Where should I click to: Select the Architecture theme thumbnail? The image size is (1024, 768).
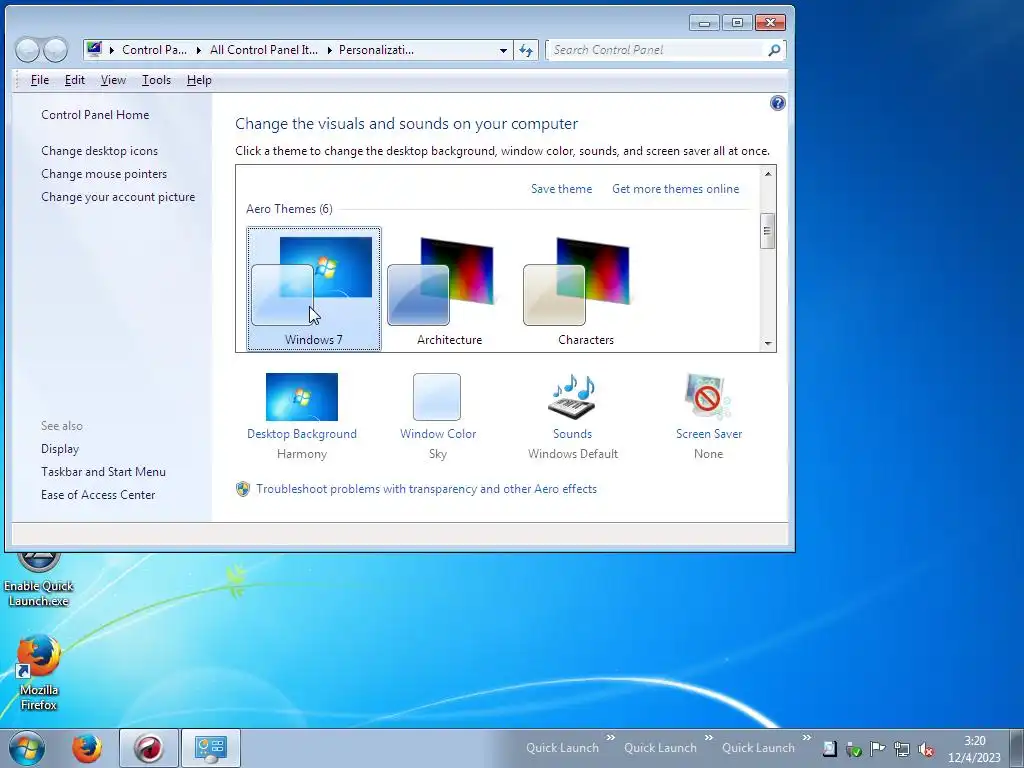click(x=449, y=289)
